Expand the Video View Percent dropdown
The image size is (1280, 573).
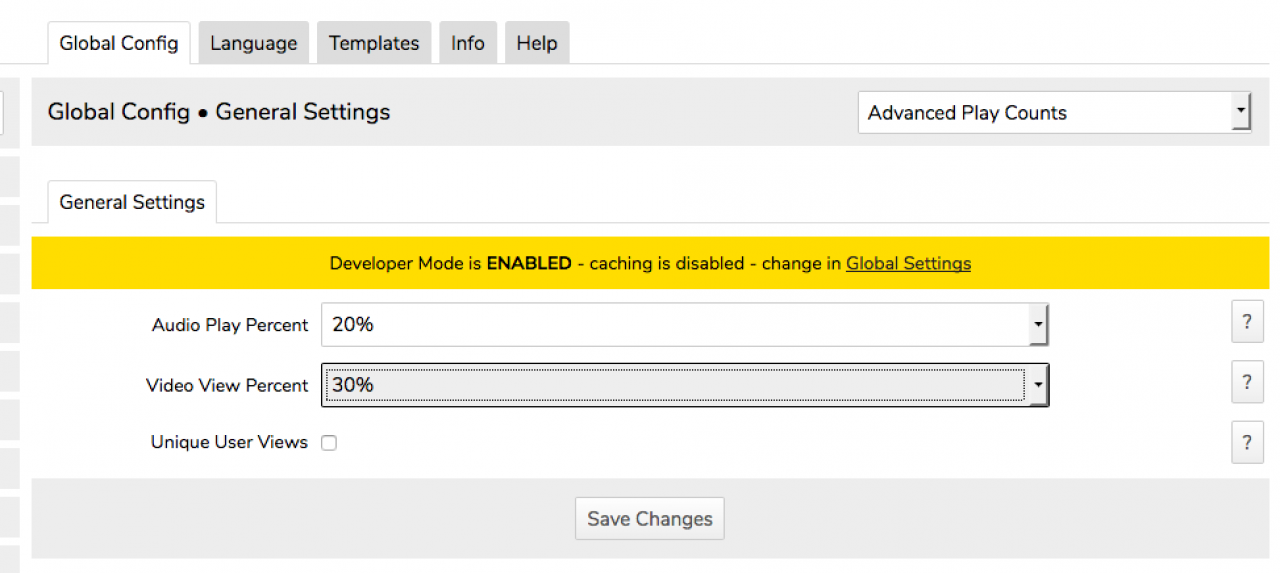pyautogui.click(x=685, y=385)
